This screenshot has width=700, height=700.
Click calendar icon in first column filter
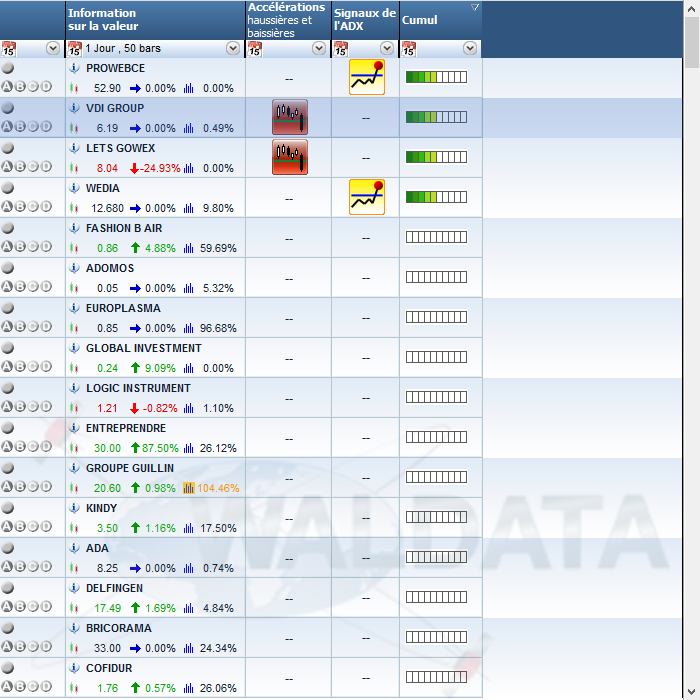click(x=9, y=49)
